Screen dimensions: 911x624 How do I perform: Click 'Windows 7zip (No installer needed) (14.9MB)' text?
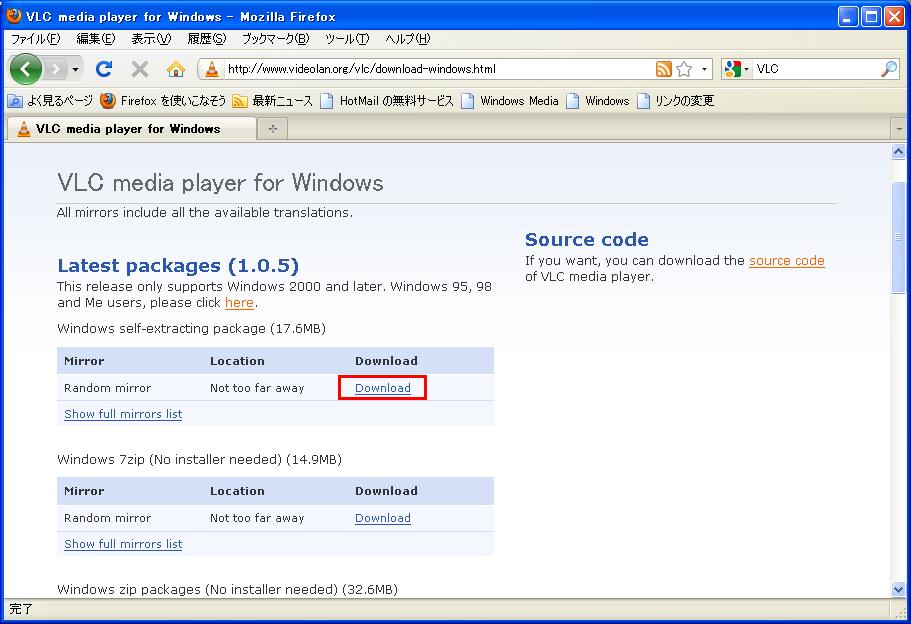click(199, 460)
